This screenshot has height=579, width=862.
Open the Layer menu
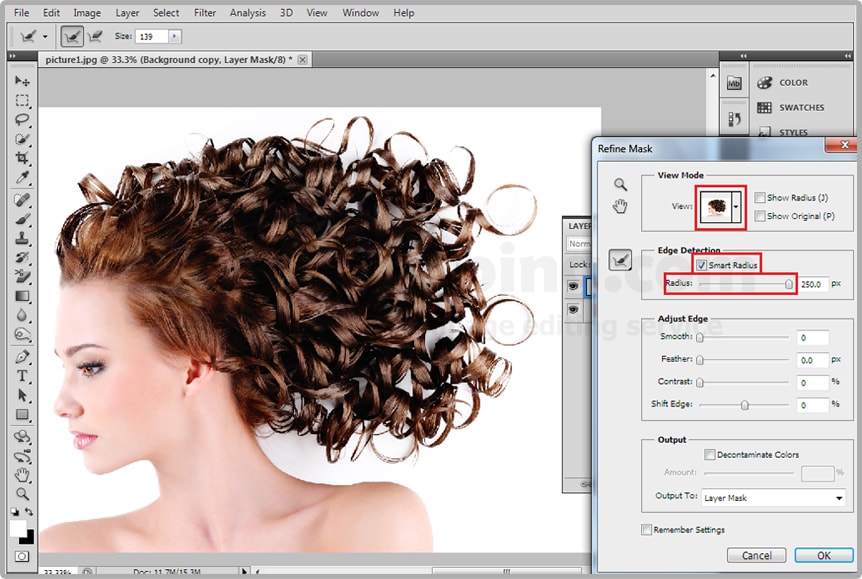[x=127, y=13]
